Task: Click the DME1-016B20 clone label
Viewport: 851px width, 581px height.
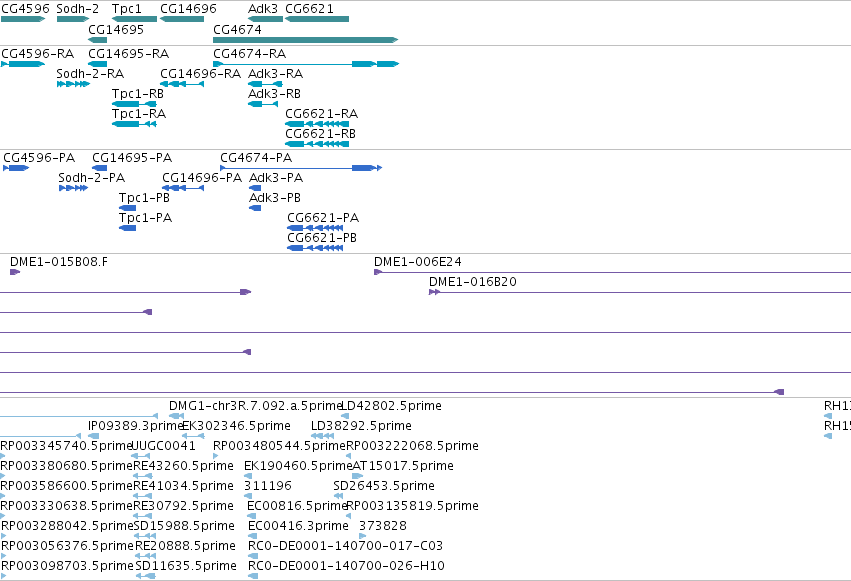Action: pos(473,282)
